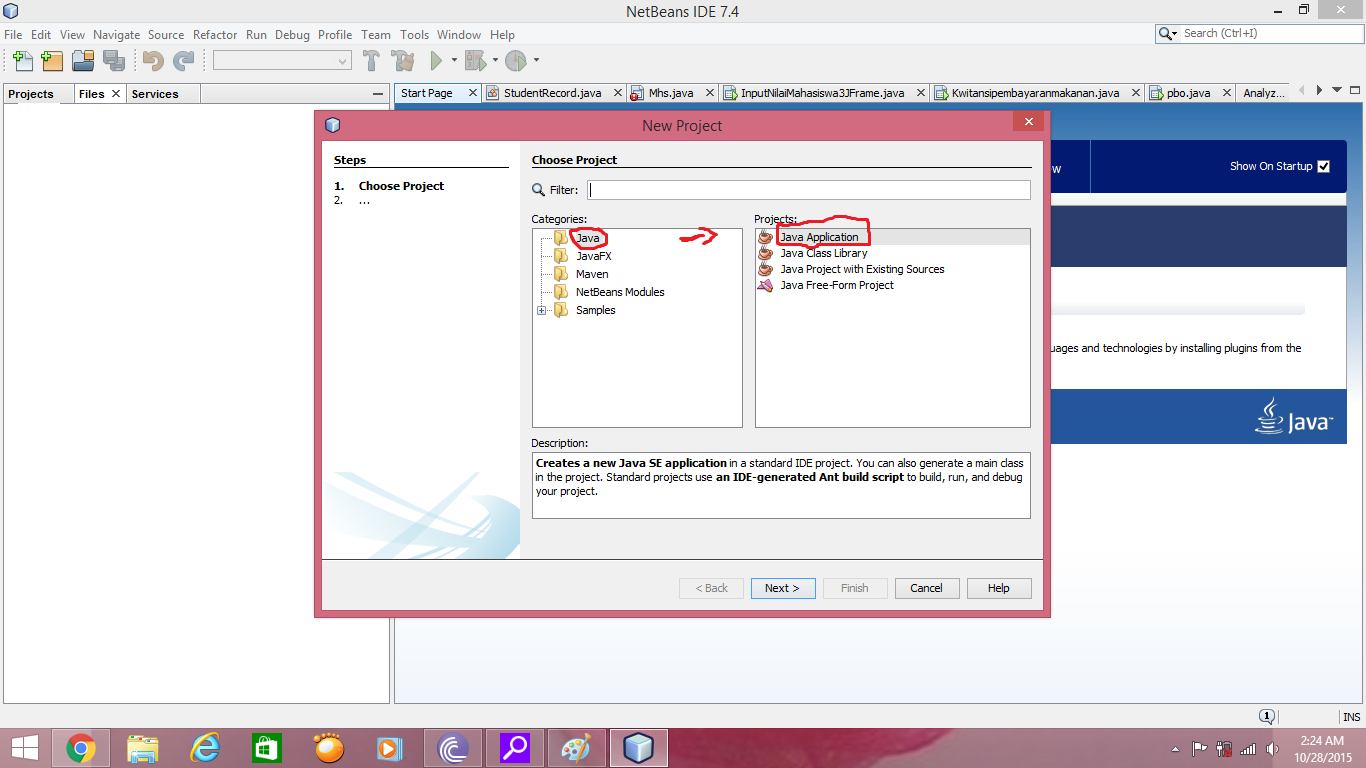Screen dimensions: 1366x768
Task: Open the Navigate menu
Action: (116, 34)
